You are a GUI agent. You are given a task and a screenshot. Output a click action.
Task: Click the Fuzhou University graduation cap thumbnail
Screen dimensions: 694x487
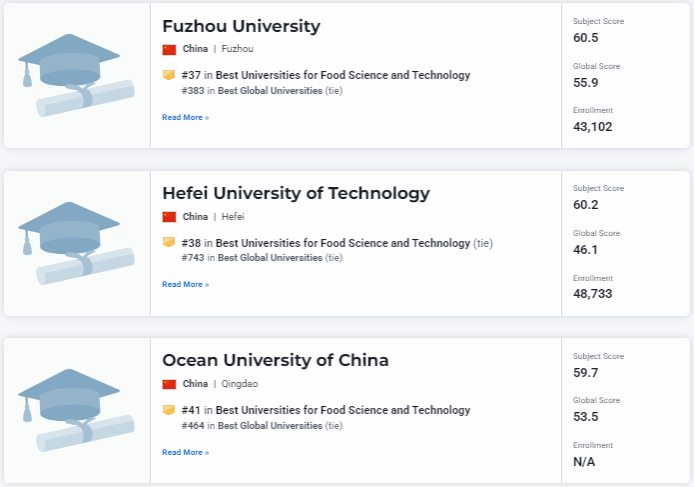point(76,76)
